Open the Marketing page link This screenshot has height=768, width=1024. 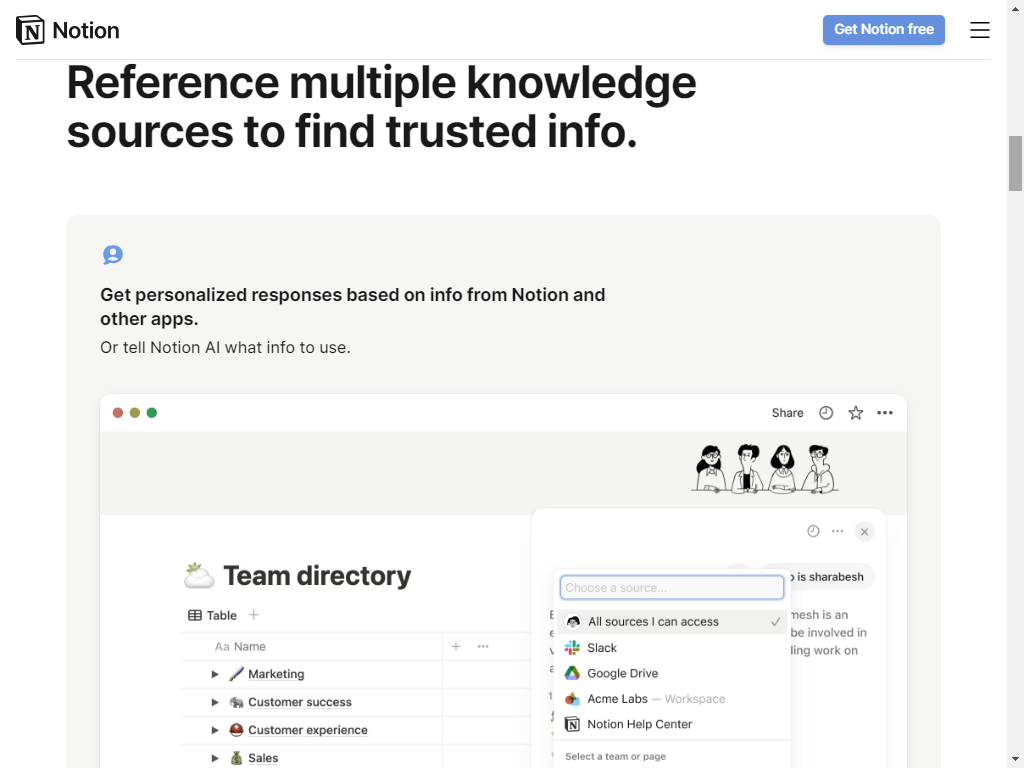pos(276,674)
